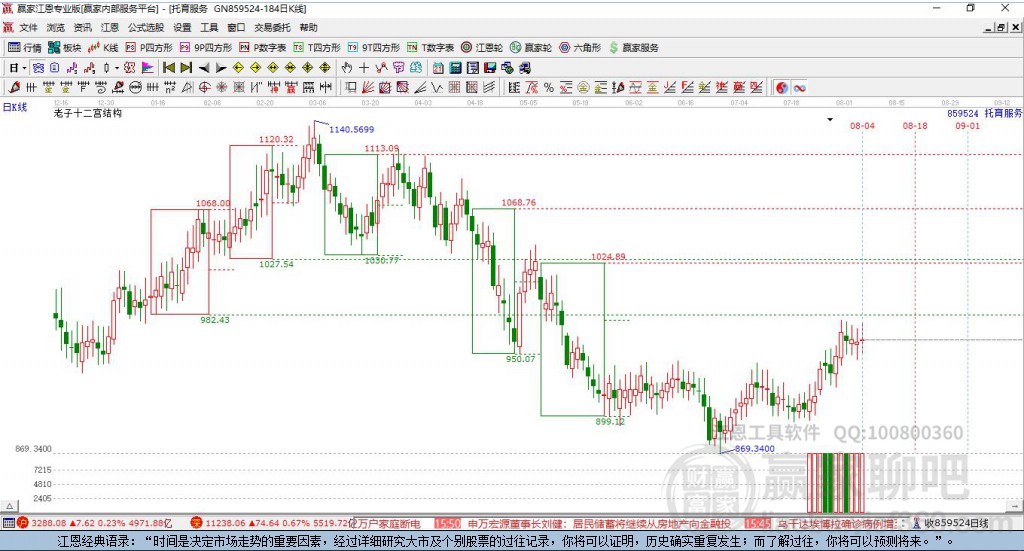Select the red pencil drawing tool
Image resolution: width=1024 pixels, height=551 pixels.
pyautogui.click(x=14, y=87)
